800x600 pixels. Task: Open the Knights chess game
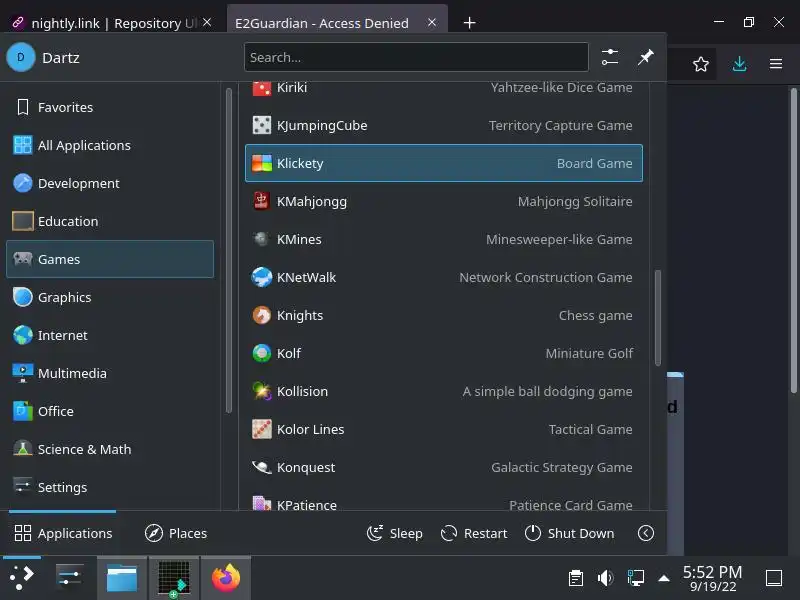(443, 315)
